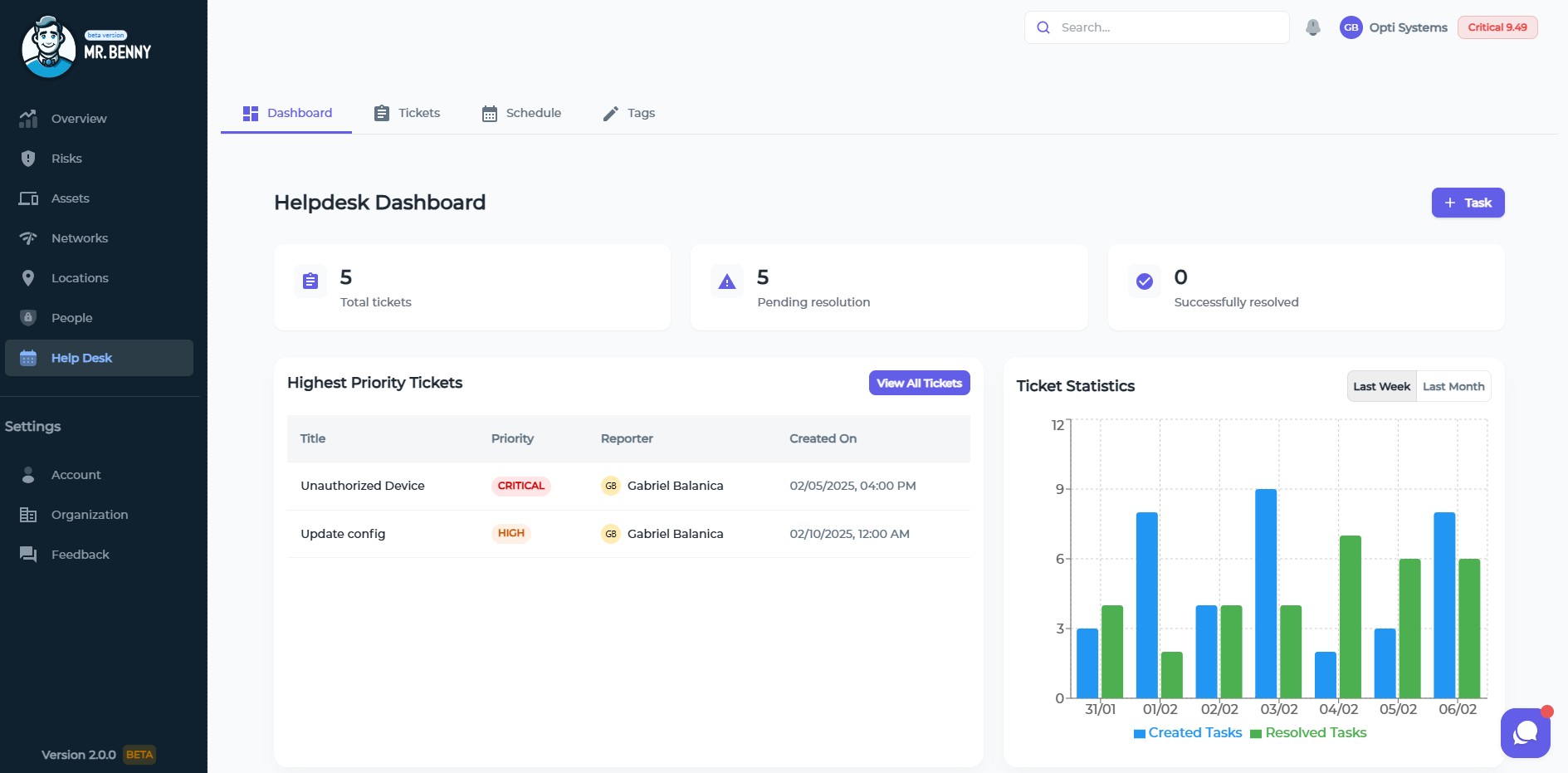Viewport: 1568px width, 773px height.
Task: Click the notification bell icon
Action: pyautogui.click(x=1312, y=27)
